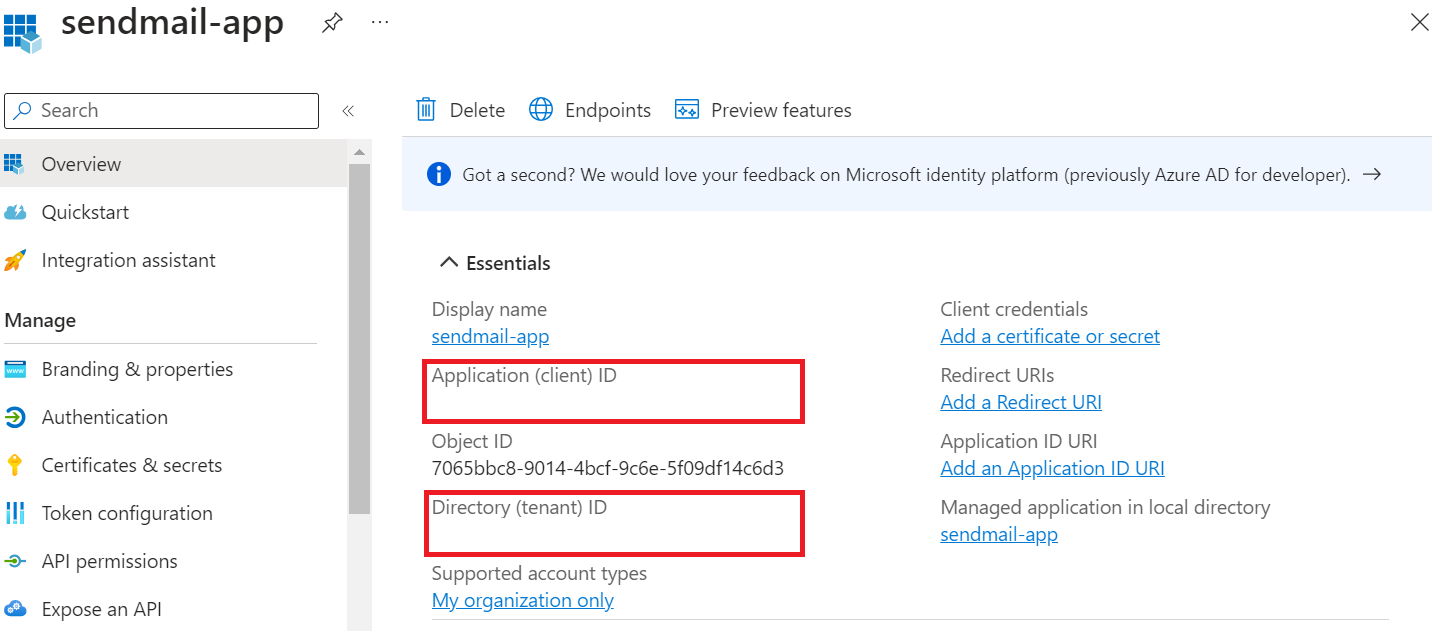This screenshot has width=1432, height=631.
Task: Click the Endpoints globe icon
Action: tap(541, 110)
